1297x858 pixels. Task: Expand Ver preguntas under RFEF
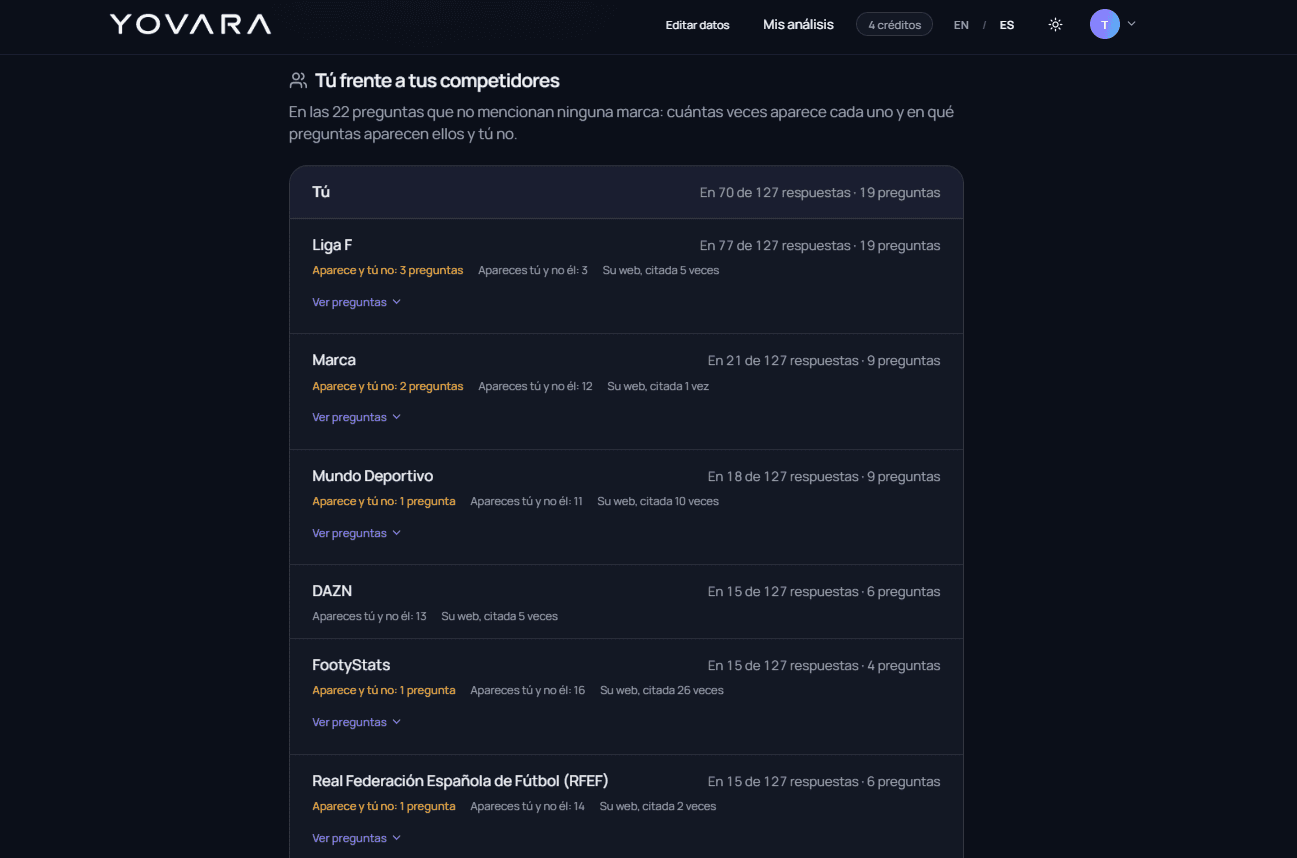[356, 838]
